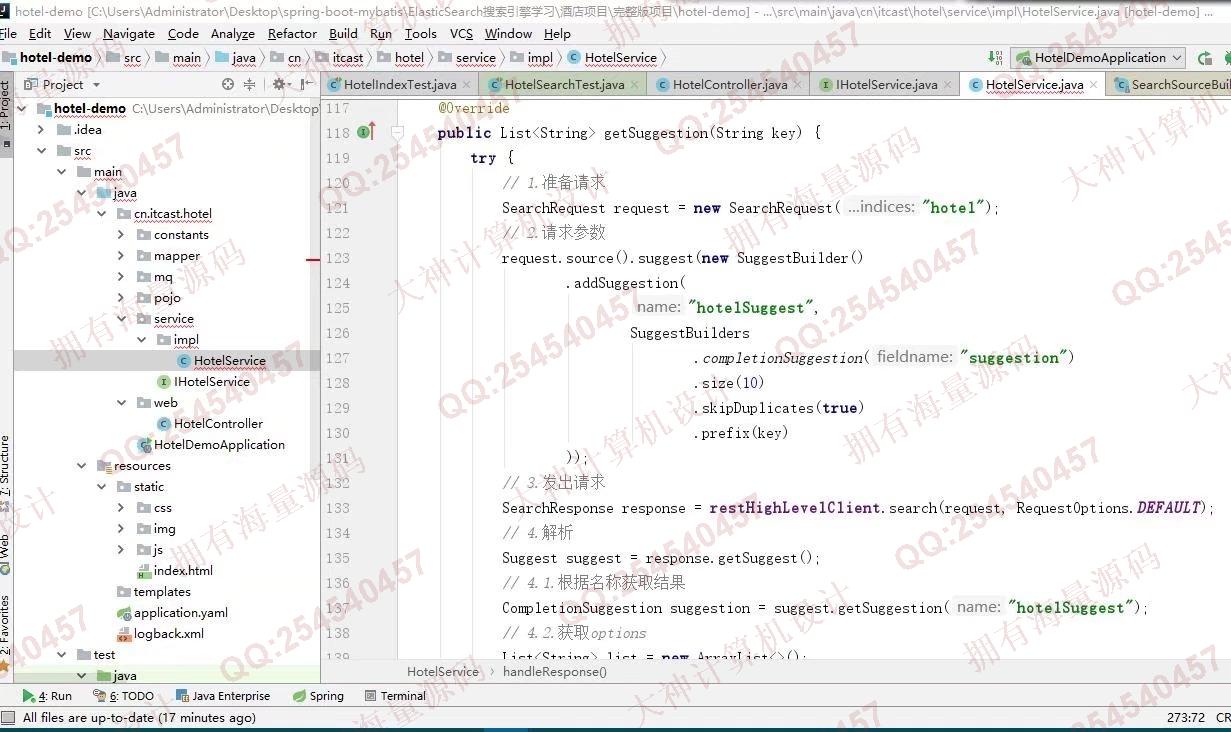1231x732 pixels.
Task: Toggle tool window bars icon bottom-left
Action: pos(8,717)
